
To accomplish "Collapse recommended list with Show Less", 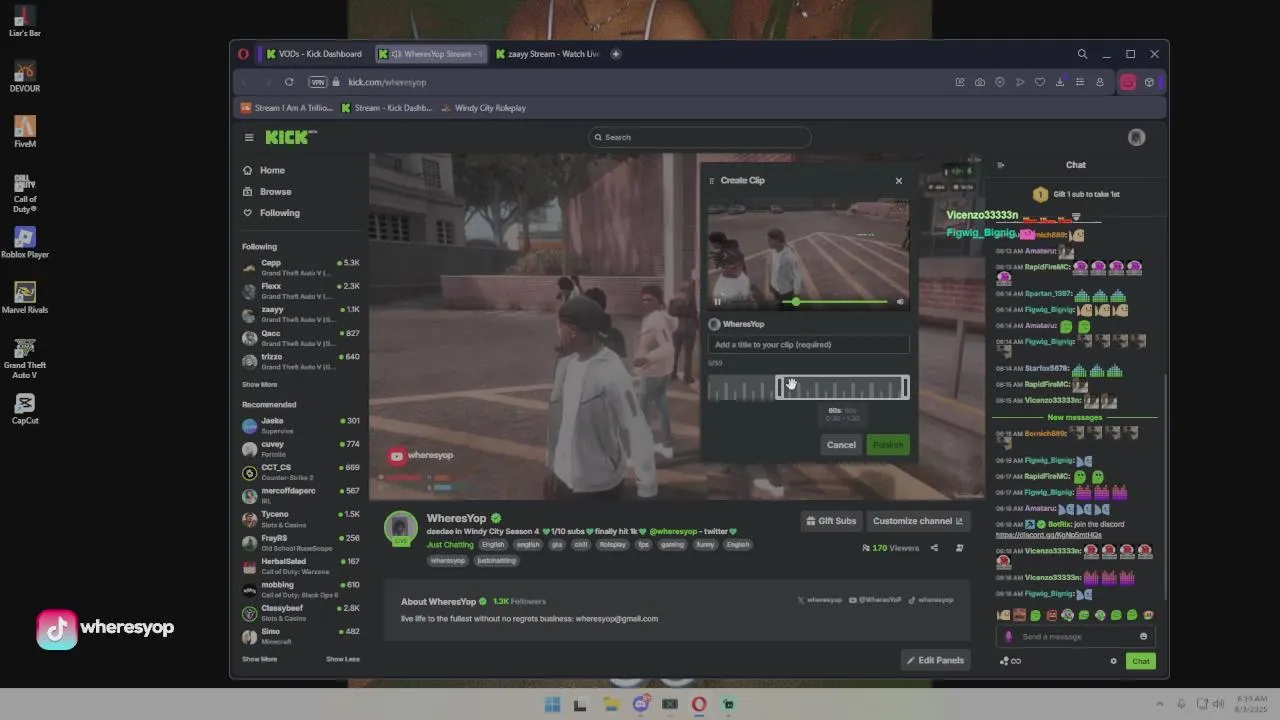I will tap(343, 659).
